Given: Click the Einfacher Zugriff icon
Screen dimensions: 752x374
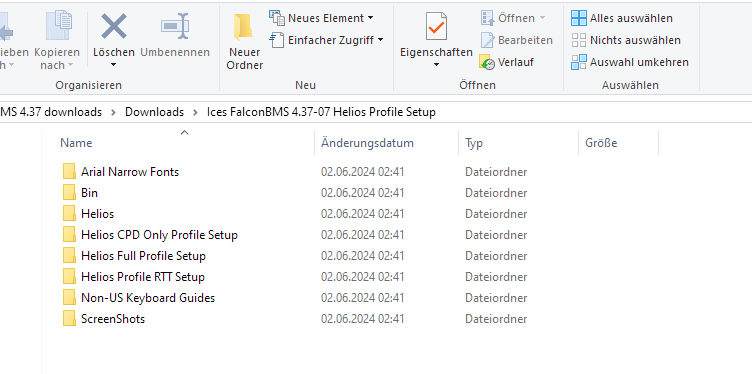Looking at the screenshot, I should tap(277, 40).
